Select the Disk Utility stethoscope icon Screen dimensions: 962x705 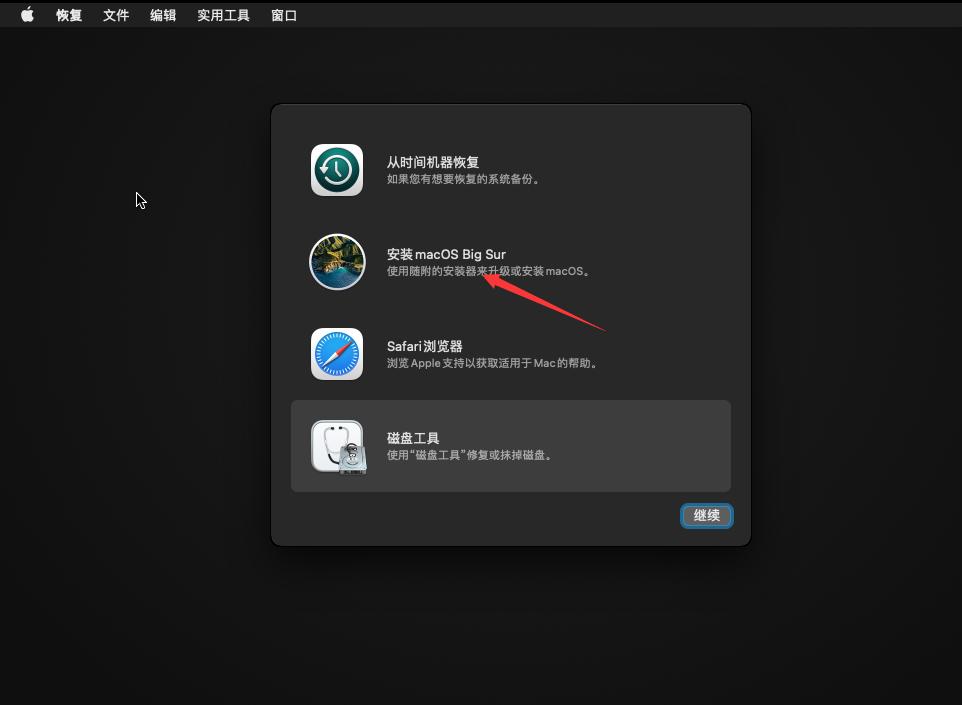tap(337, 446)
